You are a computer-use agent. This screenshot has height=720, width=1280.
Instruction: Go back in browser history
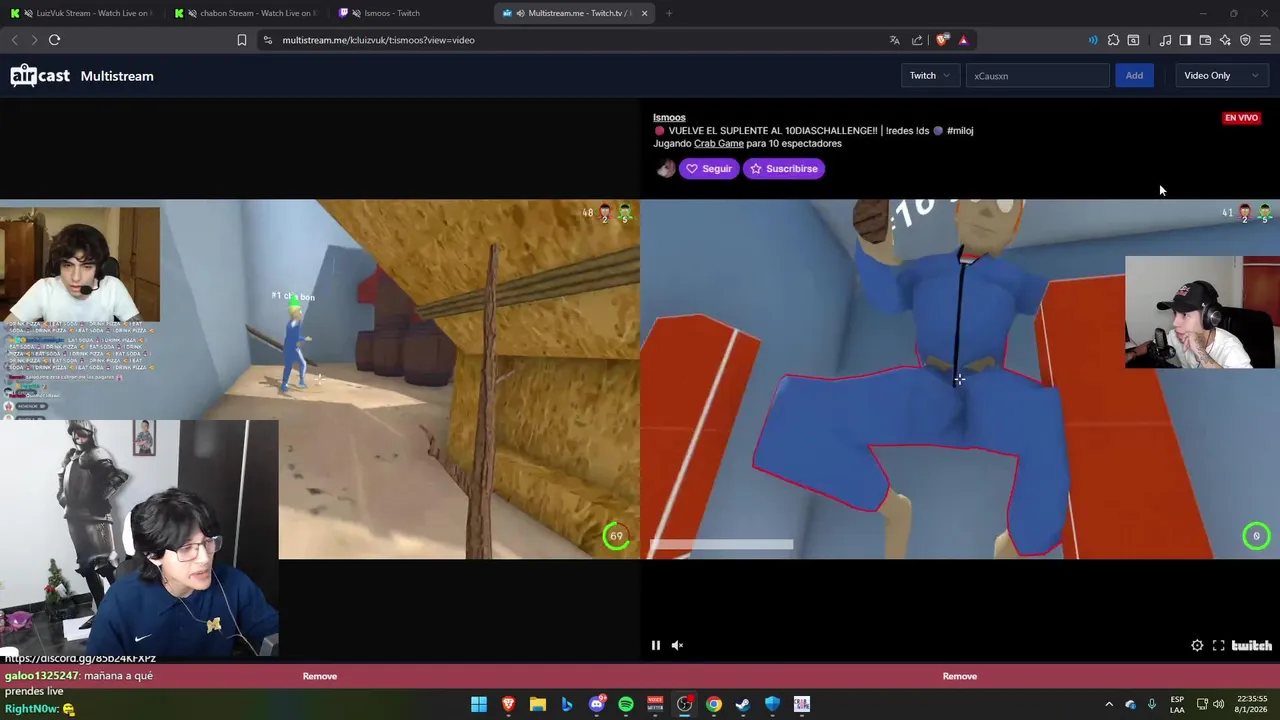14,40
